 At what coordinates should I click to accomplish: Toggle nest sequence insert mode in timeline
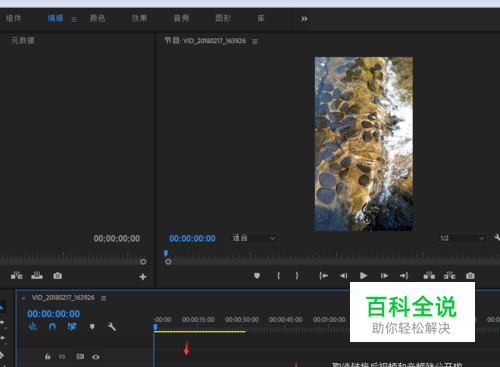(32, 327)
